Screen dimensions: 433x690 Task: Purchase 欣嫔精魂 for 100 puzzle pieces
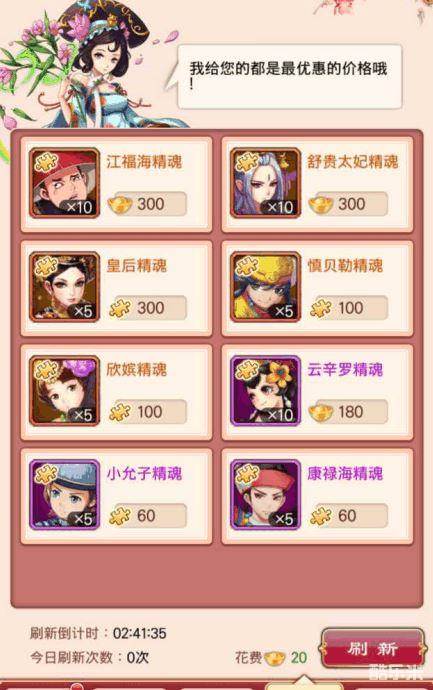tap(147, 412)
